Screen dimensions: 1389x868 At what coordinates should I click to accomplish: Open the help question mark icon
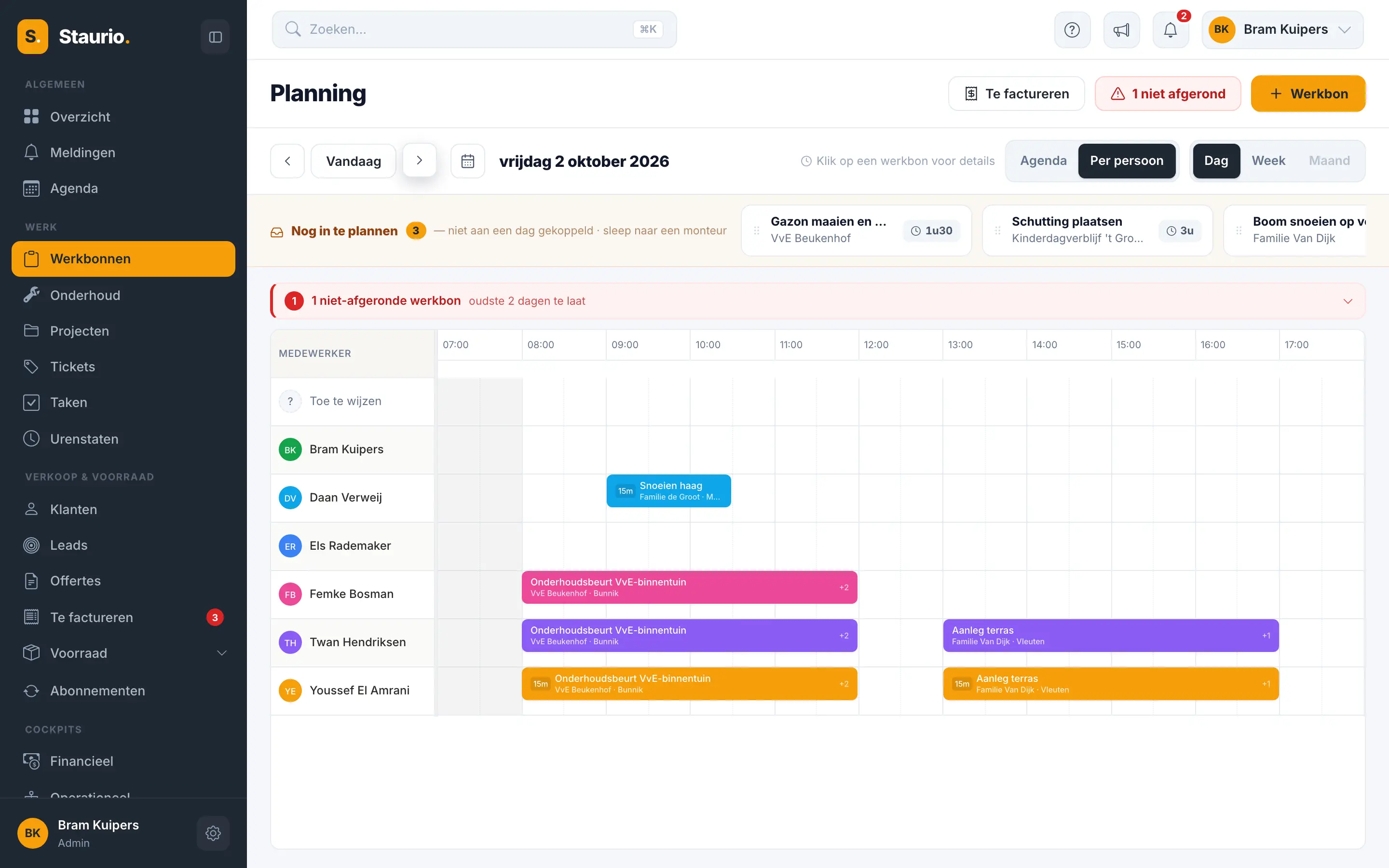click(1072, 30)
